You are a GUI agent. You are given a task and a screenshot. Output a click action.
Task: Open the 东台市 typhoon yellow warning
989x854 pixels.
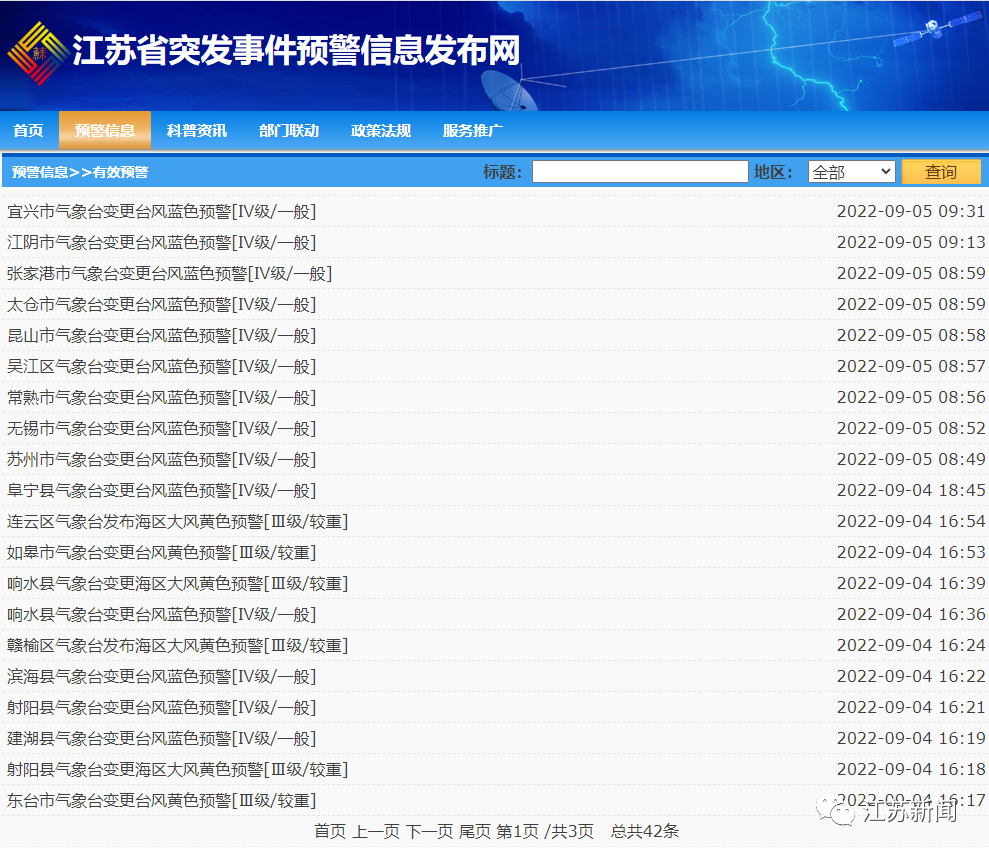(x=160, y=800)
